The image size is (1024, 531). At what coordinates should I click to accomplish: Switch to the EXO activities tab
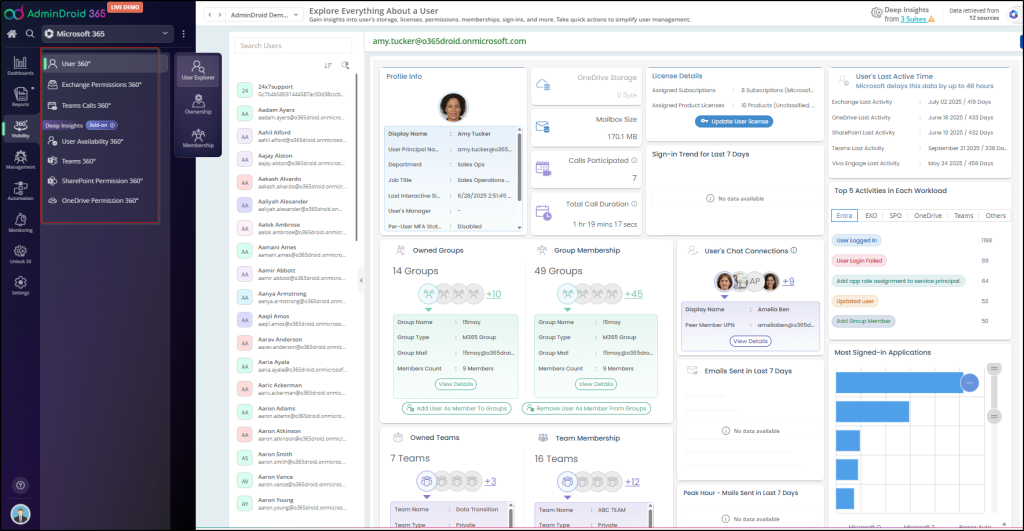[x=871, y=216]
